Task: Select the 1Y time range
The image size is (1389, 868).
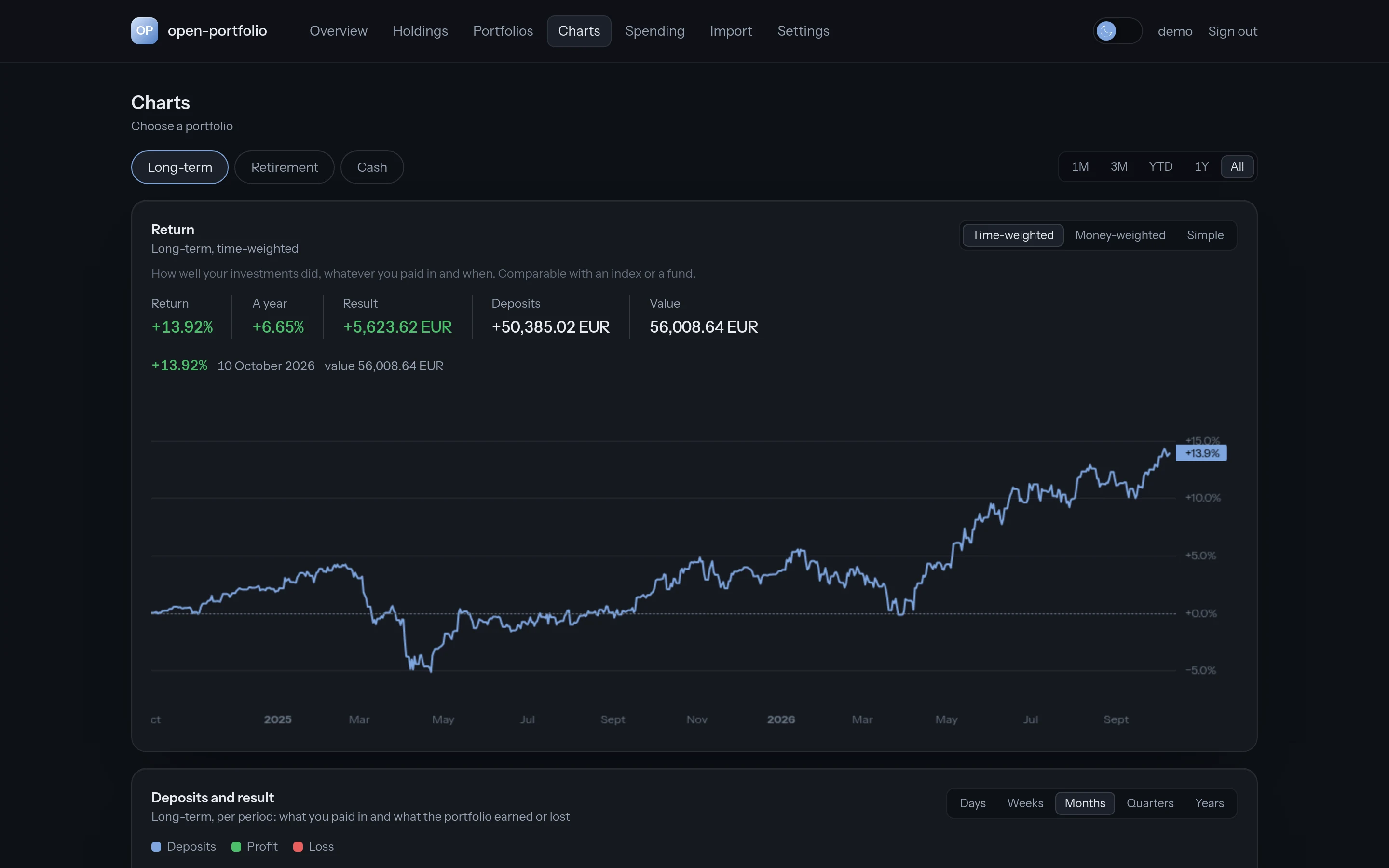Action: pos(1201,166)
